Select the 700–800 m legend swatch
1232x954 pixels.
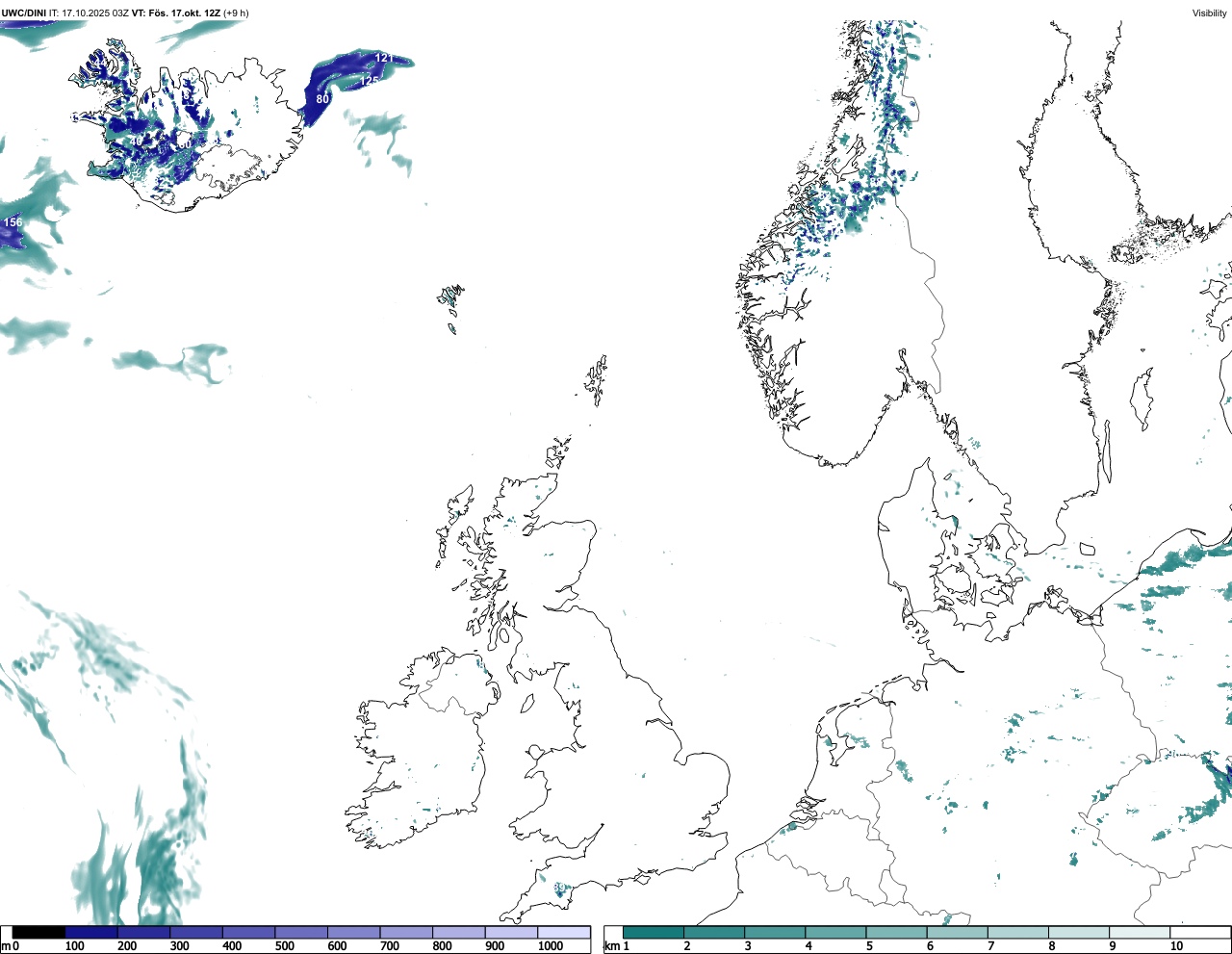pyautogui.click(x=406, y=933)
